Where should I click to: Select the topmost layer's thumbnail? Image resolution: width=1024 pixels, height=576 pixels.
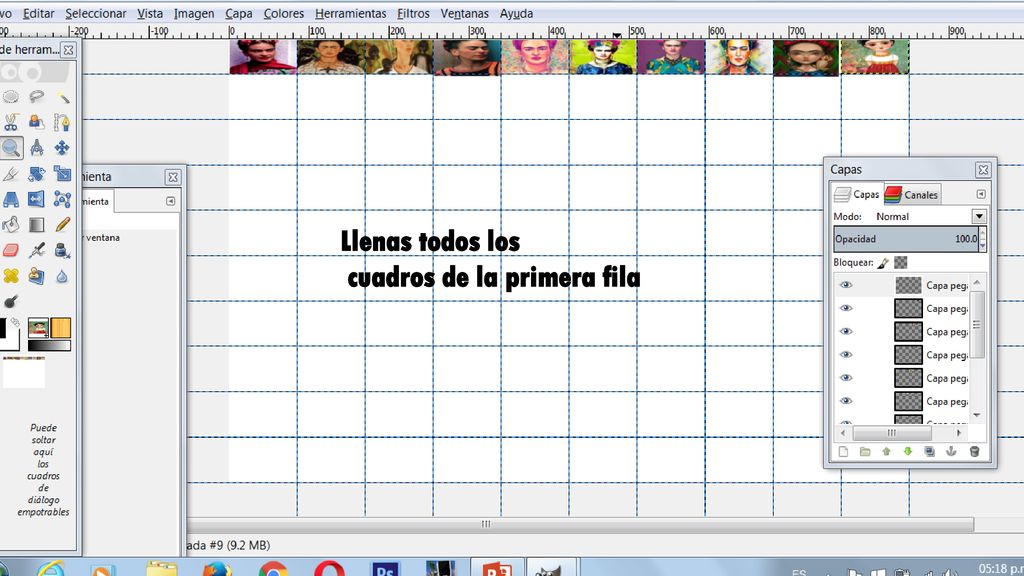[x=908, y=285]
